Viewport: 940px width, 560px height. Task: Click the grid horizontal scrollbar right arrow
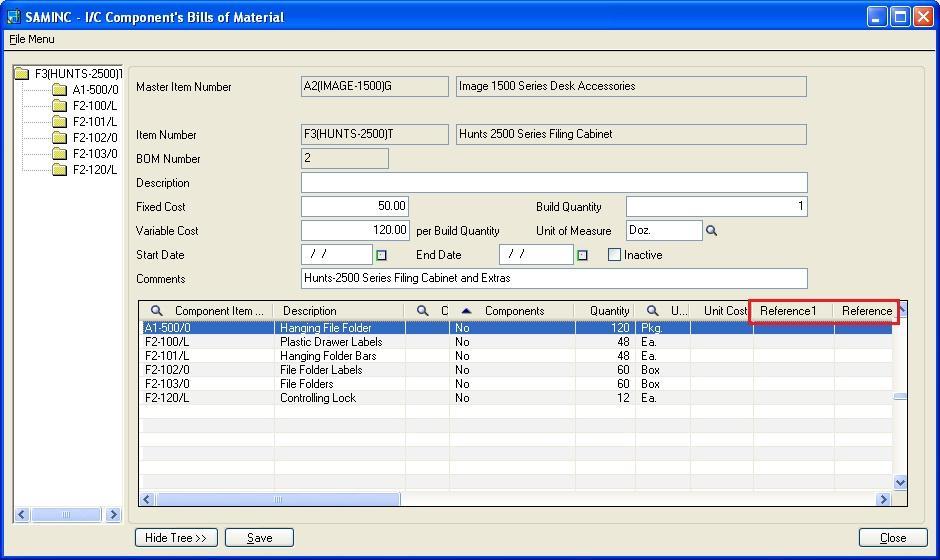coord(882,499)
